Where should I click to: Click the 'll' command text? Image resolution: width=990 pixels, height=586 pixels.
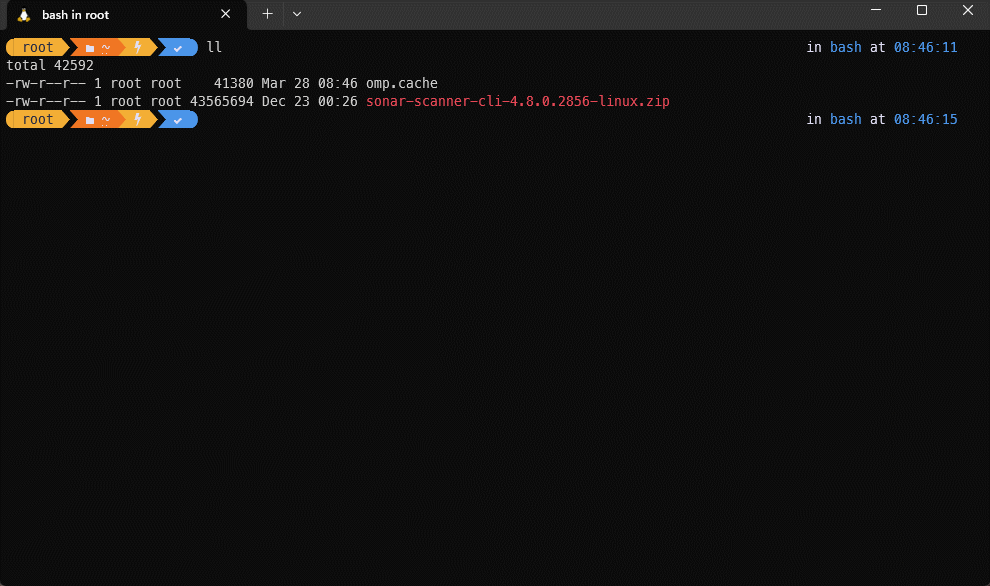click(214, 47)
